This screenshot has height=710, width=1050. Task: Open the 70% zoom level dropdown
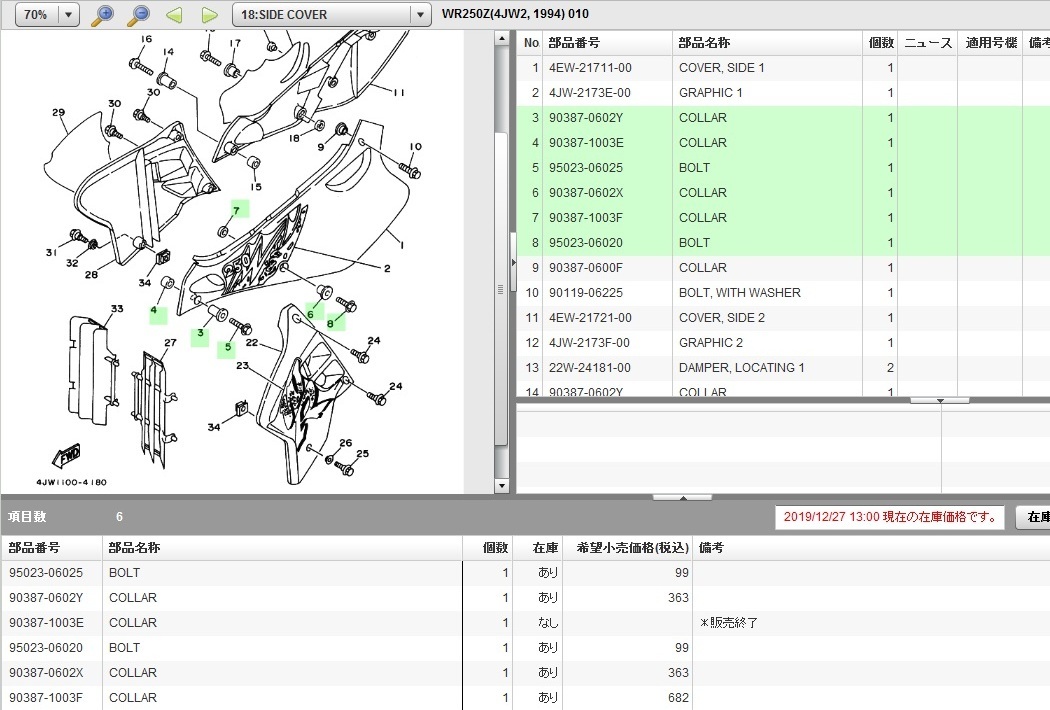click(68, 14)
